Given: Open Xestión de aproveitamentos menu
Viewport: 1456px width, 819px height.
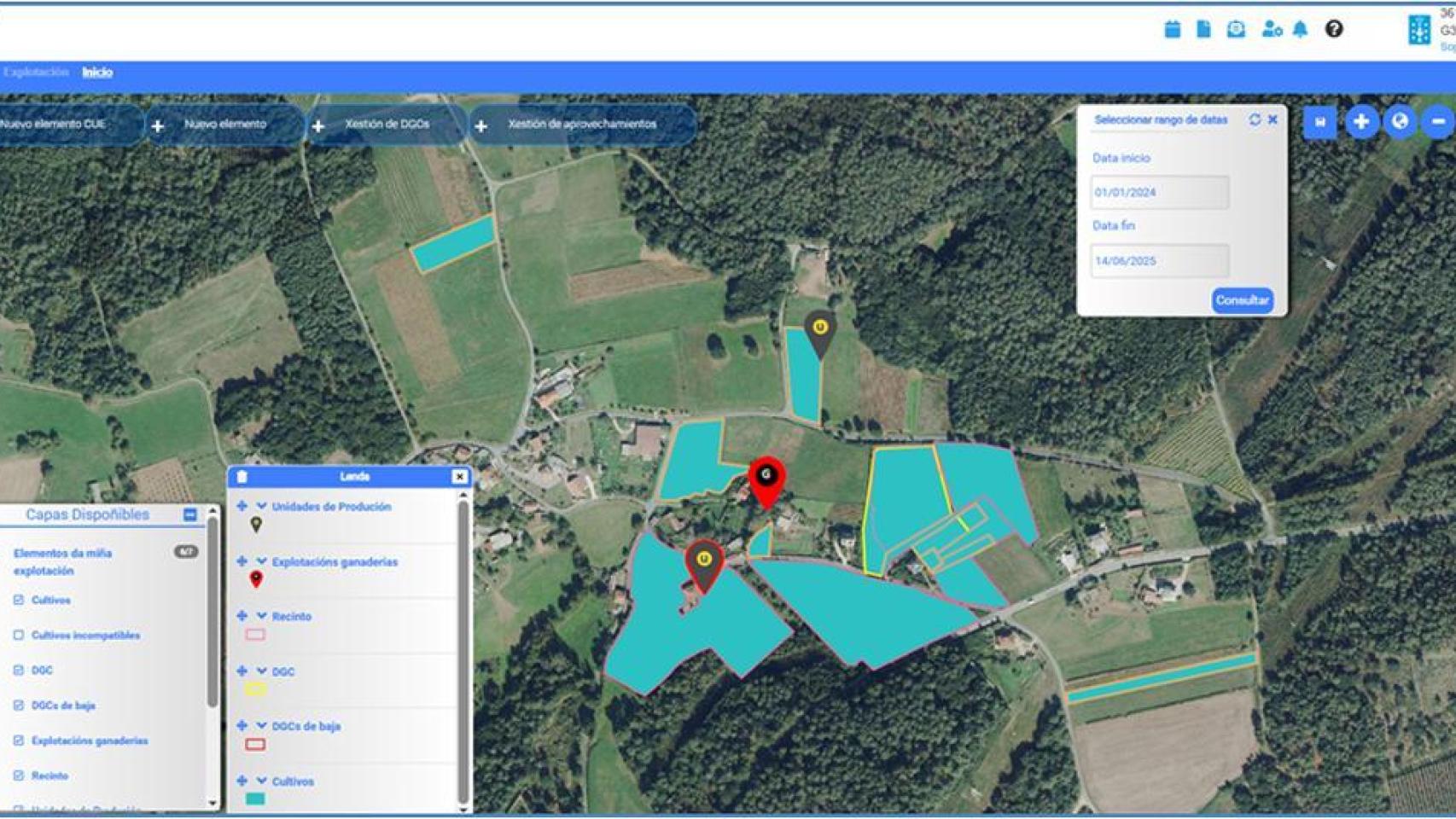Looking at the screenshot, I should (x=581, y=125).
